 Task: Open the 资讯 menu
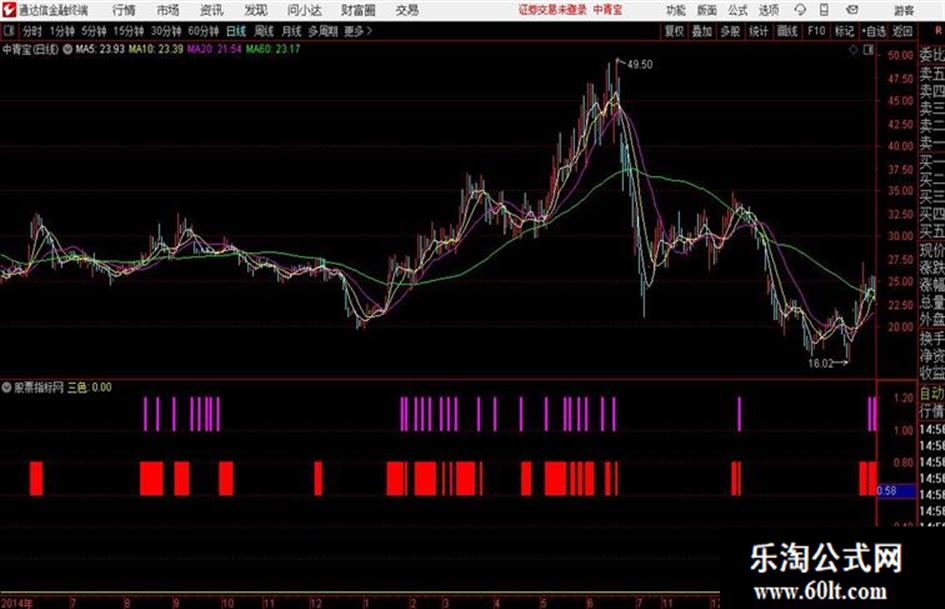pos(212,10)
